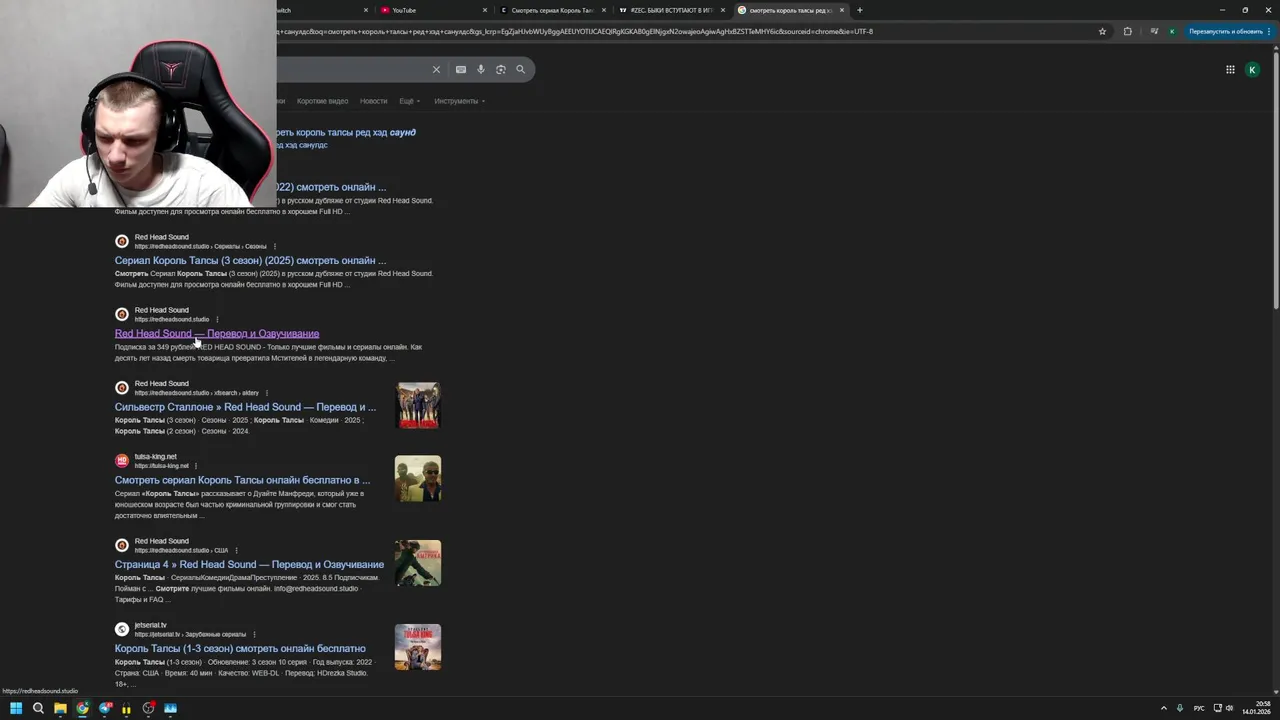The height and width of the screenshot is (720, 1280).
Task: Open File Explorer from taskbar
Action: coord(60,708)
